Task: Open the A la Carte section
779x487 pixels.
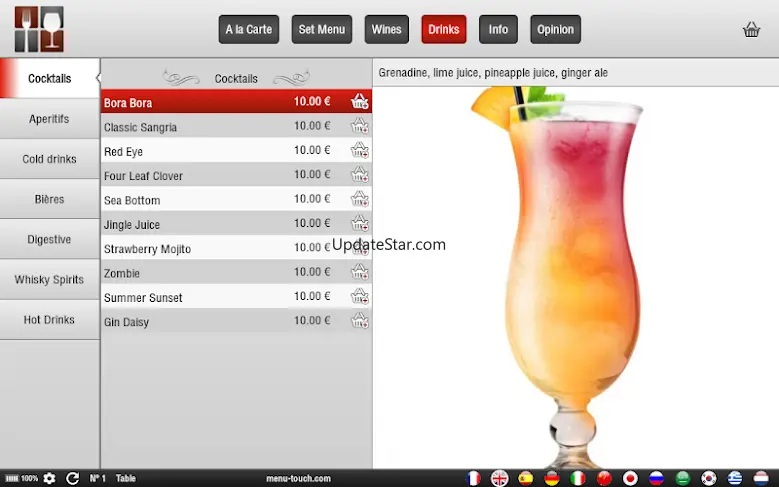Action: (x=248, y=30)
